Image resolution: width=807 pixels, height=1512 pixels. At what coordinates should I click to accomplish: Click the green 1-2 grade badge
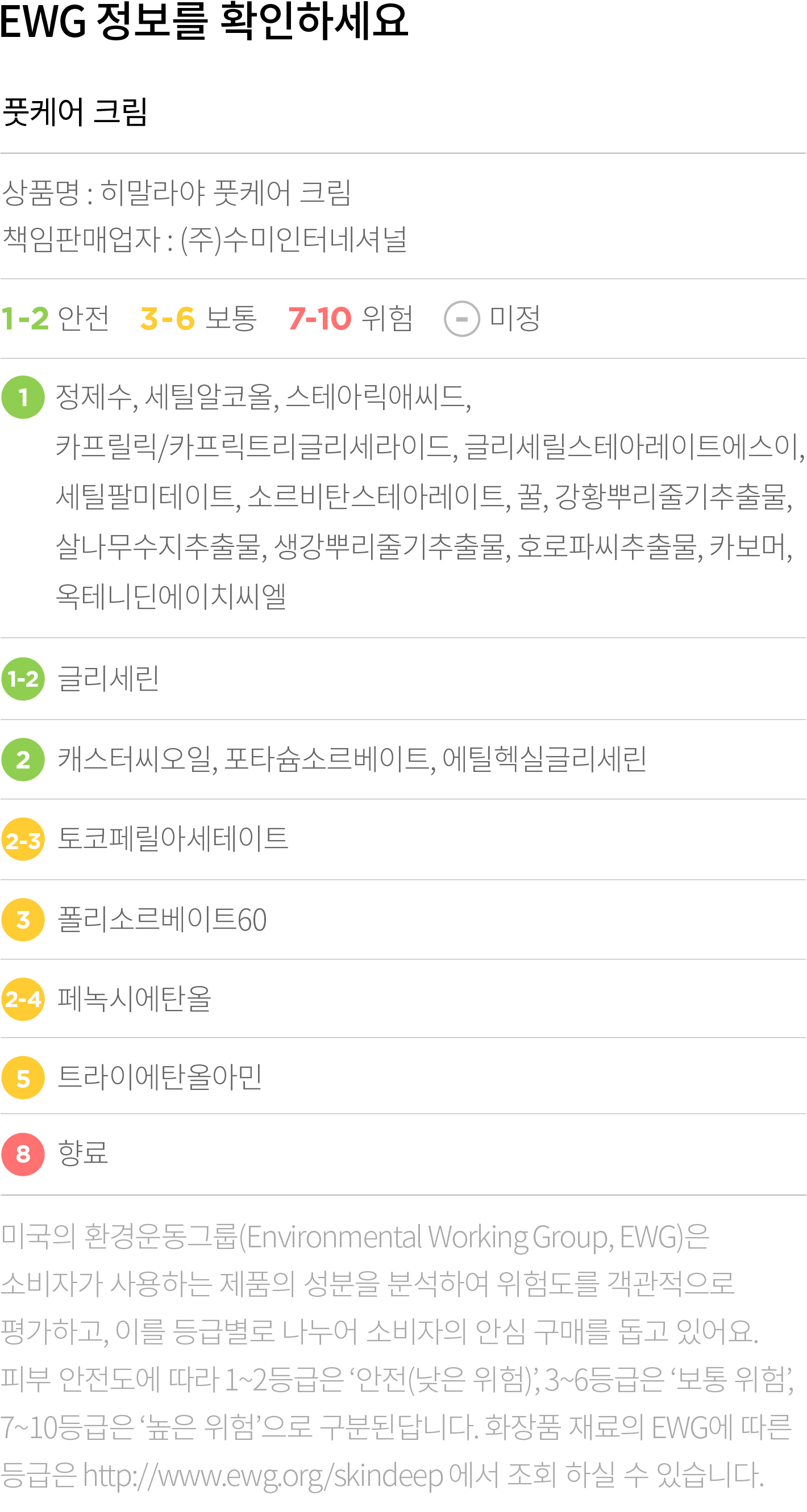click(23, 679)
